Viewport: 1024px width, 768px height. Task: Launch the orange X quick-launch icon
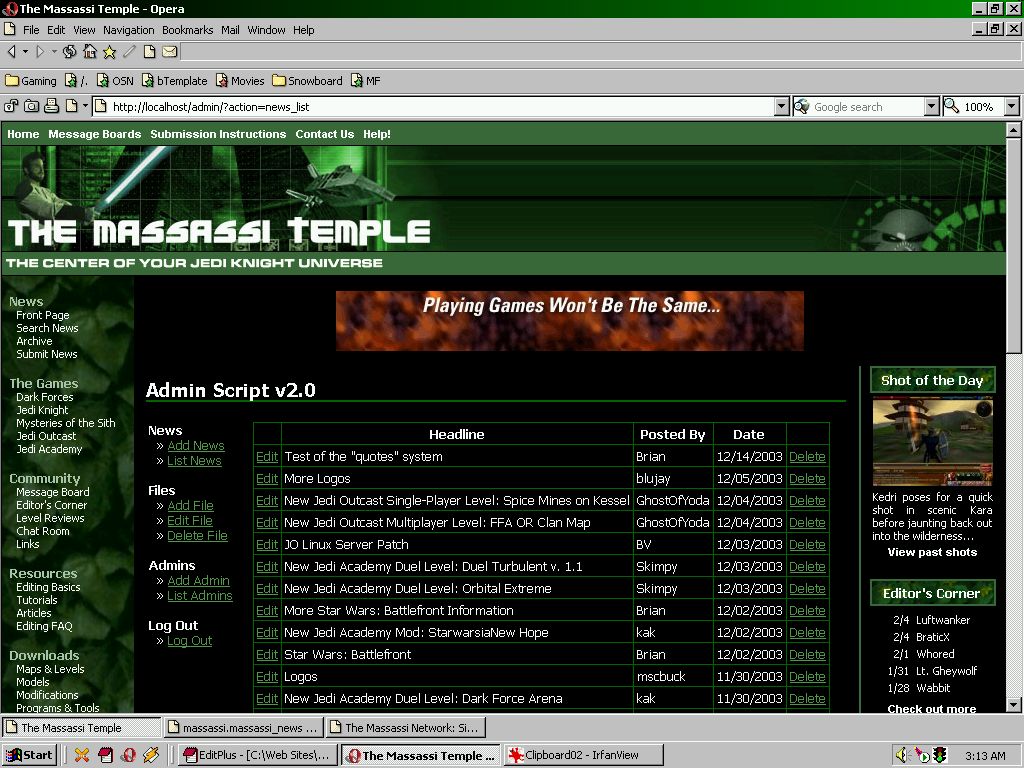(82, 755)
